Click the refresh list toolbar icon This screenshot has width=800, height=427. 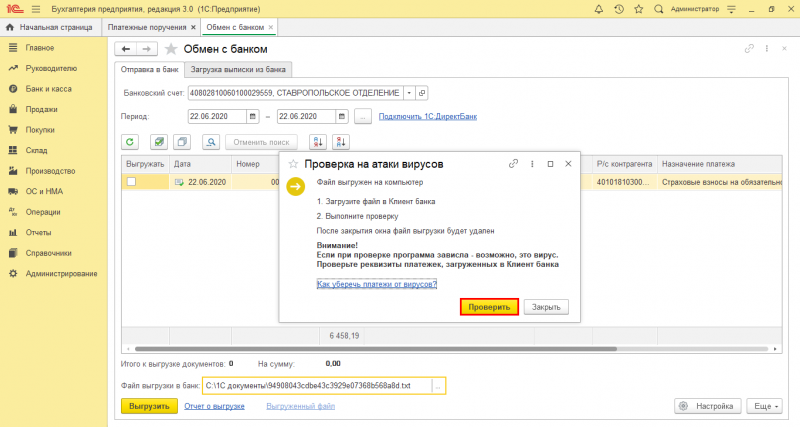click(x=130, y=142)
